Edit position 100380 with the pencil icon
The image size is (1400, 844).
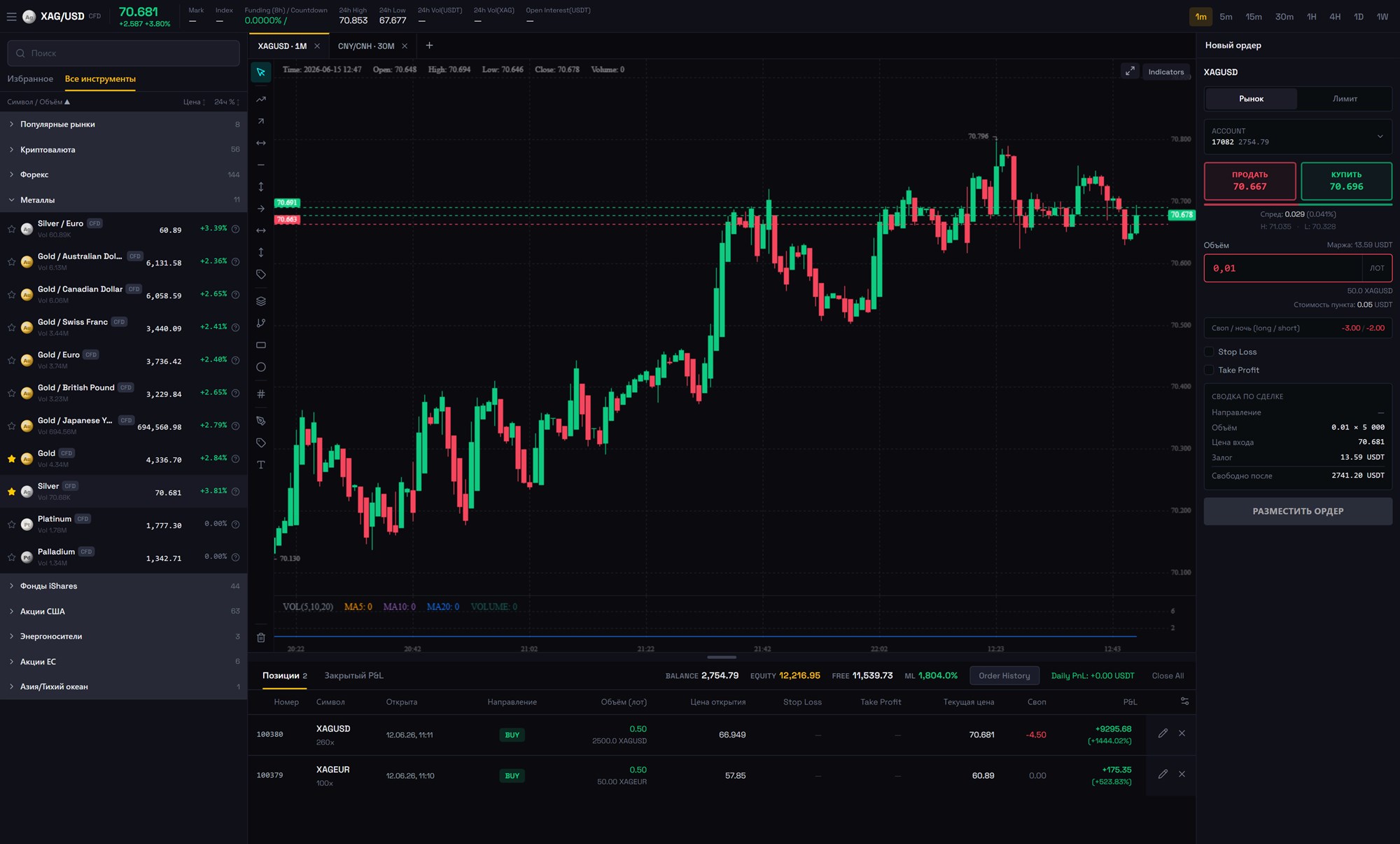pyautogui.click(x=1163, y=733)
